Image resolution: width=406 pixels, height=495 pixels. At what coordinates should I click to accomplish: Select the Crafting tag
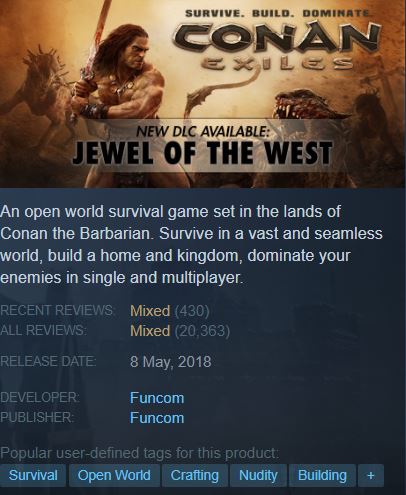[x=195, y=475]
